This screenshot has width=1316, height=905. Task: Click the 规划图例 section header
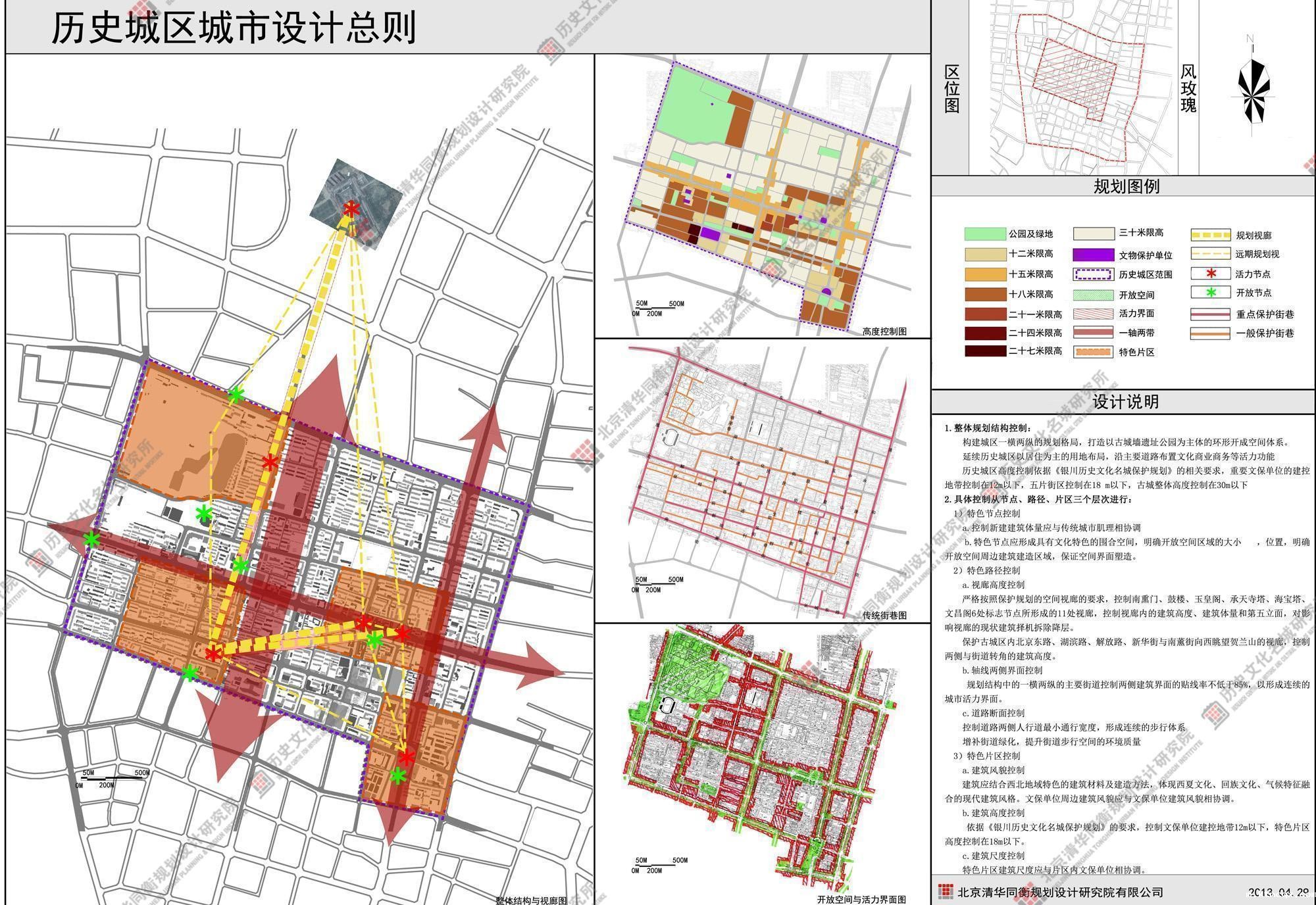[x=1126, y=186]
